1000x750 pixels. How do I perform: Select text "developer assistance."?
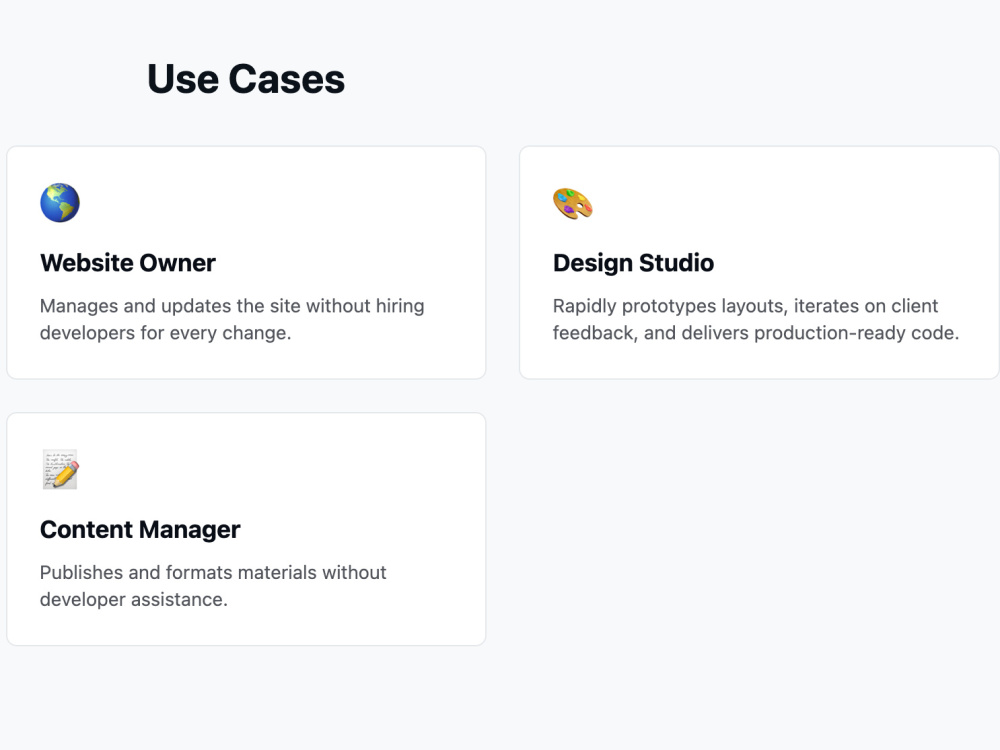(x=134, y=599)
